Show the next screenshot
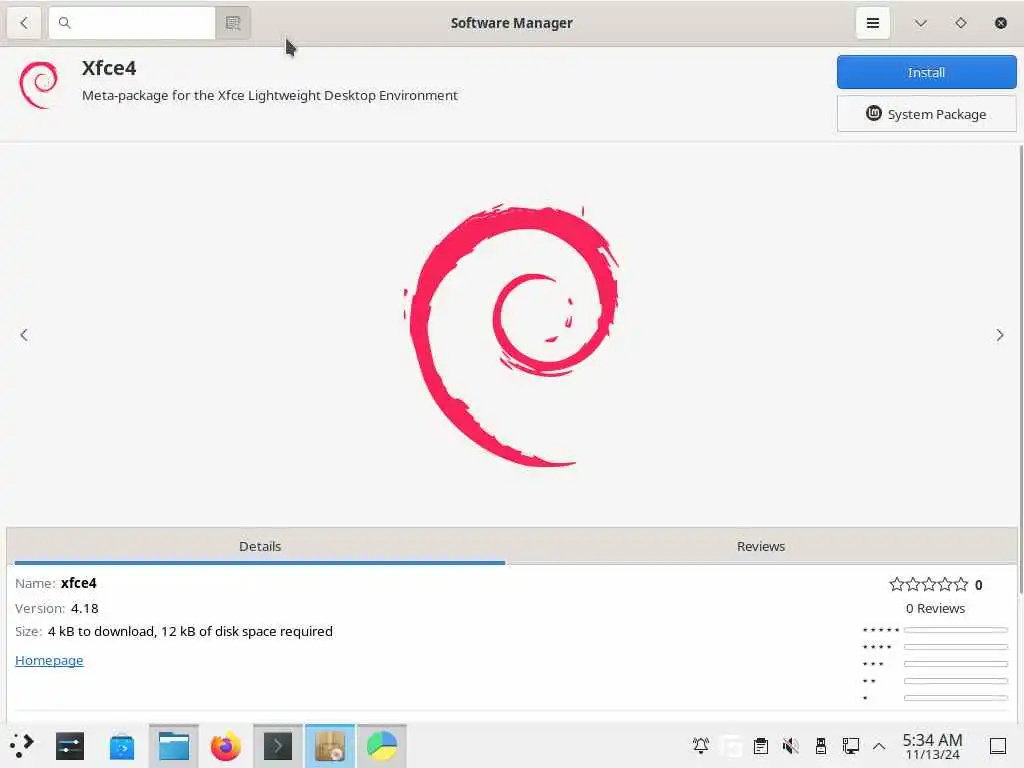This screenshot has height=768, width=1024. pos(999,335)
